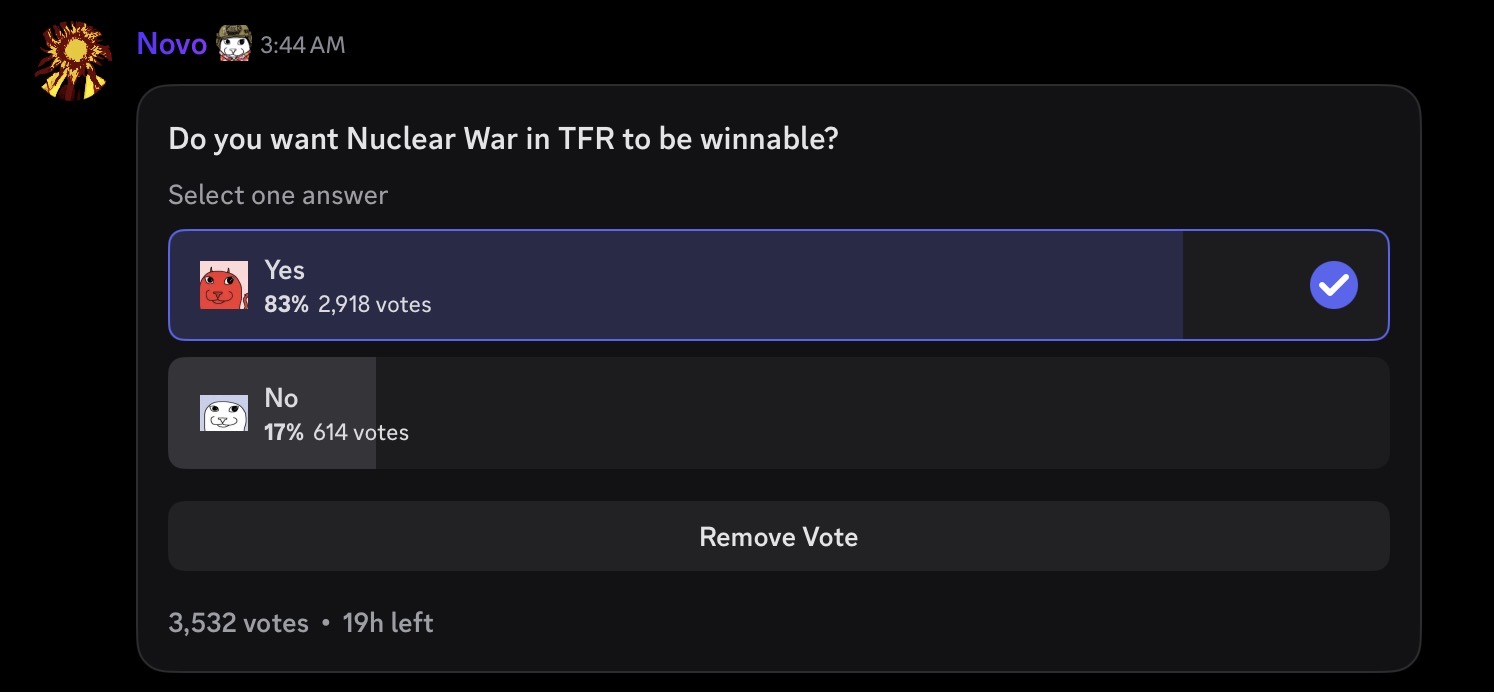This screenshot has width=1494, height=692.
Task: Click the red devil cat emoji for Yes
Action: tap(224, 285)
